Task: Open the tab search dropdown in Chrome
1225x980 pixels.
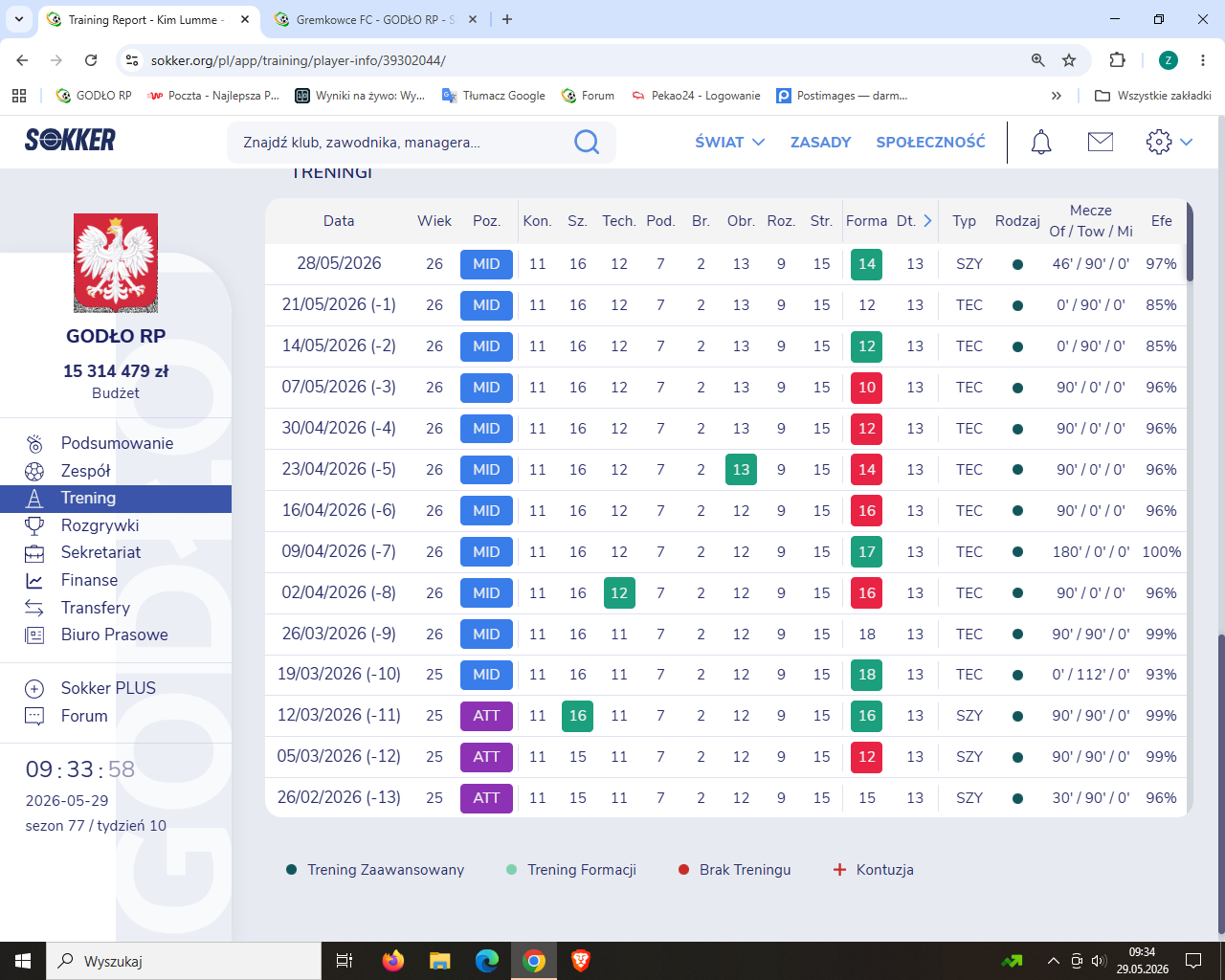Action: tap(18, 19)
